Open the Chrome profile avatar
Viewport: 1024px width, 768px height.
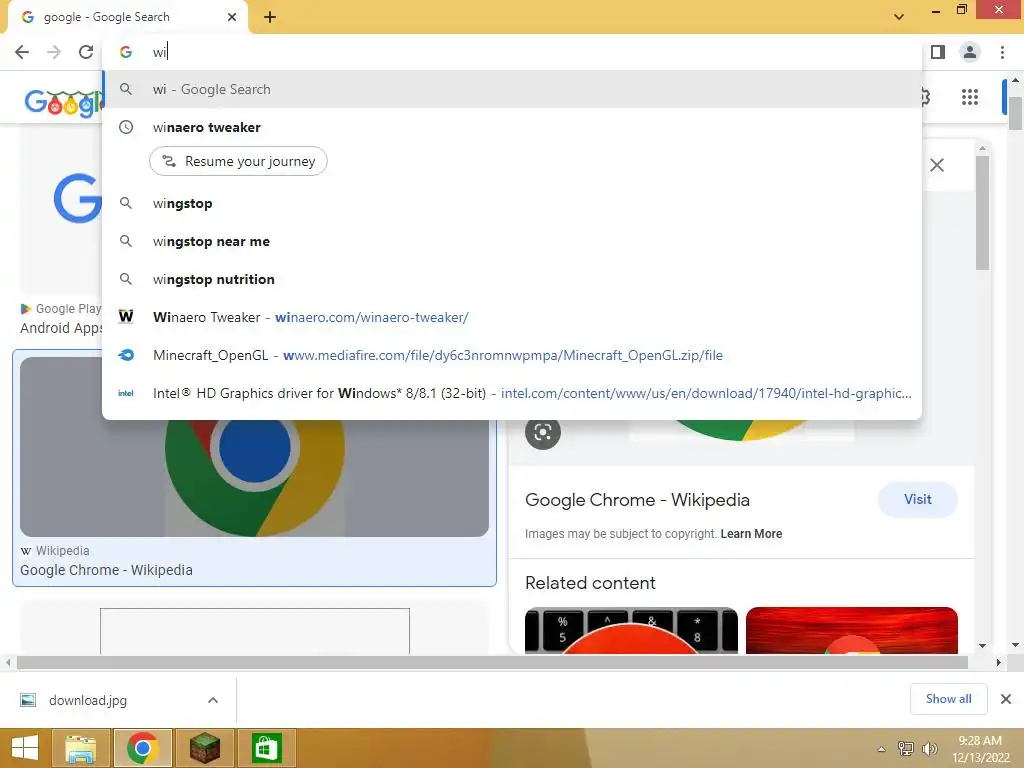coord(970,52)
